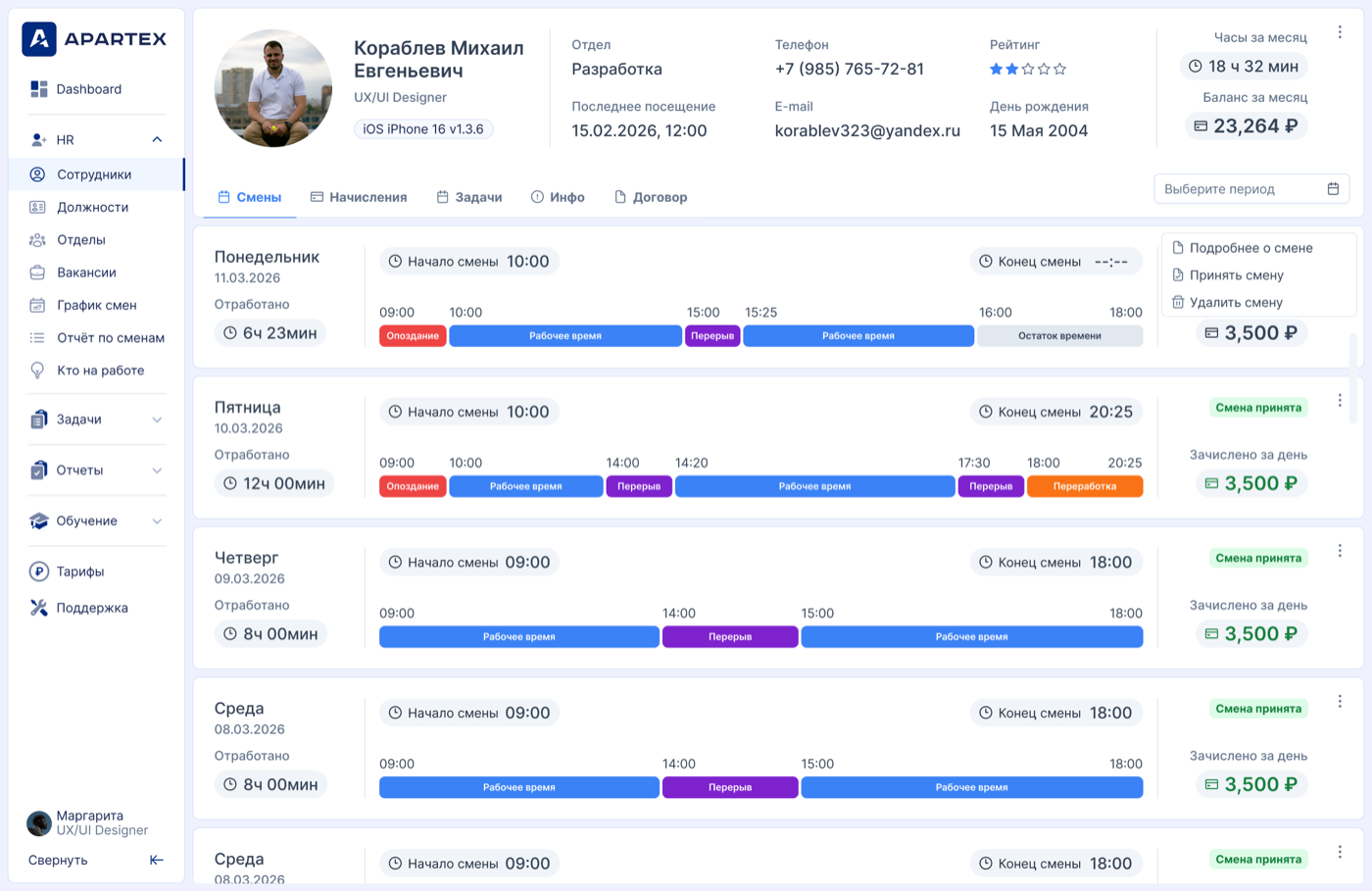Click the 12ч 00мин worked time chip

point(274,484)
